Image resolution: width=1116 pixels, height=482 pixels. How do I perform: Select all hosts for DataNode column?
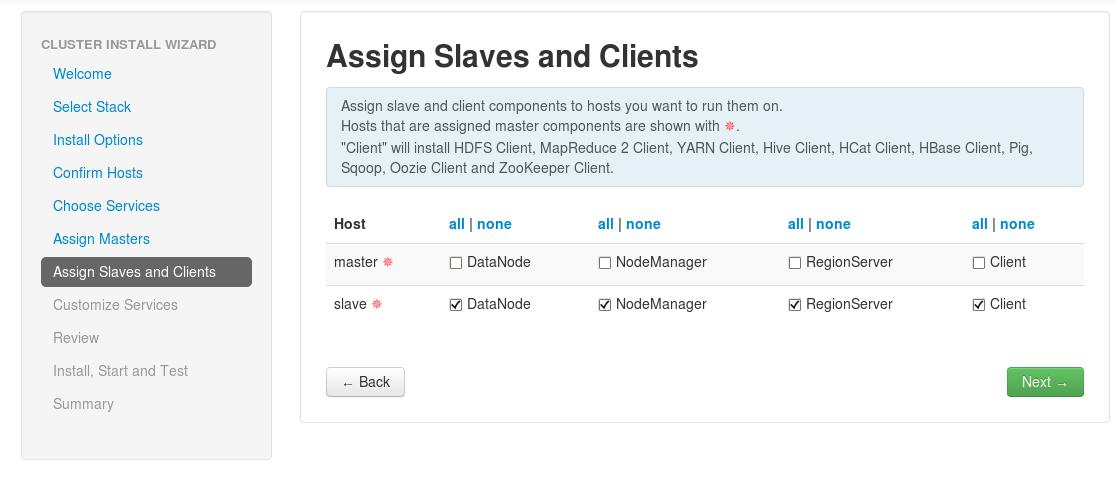coord(456,224)
